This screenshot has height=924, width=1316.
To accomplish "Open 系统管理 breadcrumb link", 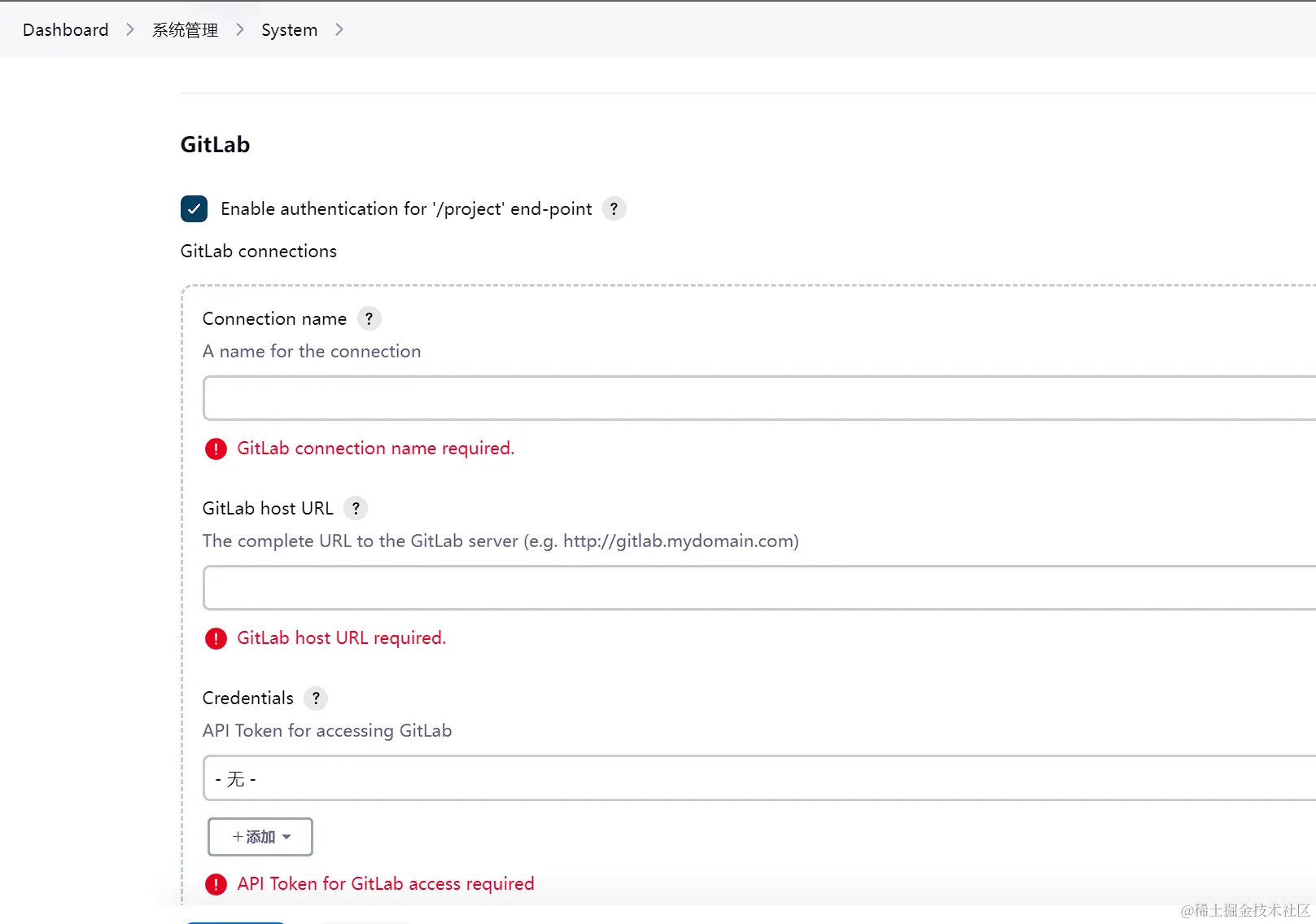I will (x=185, y=30).
